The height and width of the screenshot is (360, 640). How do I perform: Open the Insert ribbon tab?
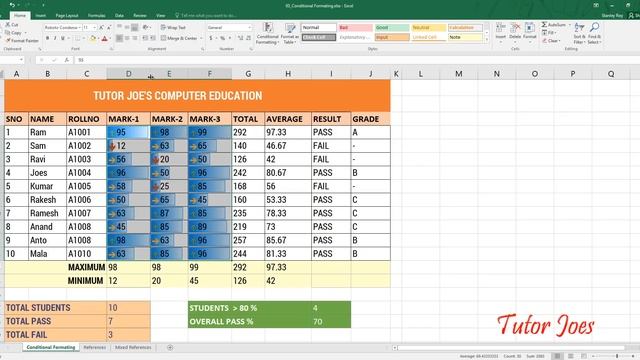point(40,16)
